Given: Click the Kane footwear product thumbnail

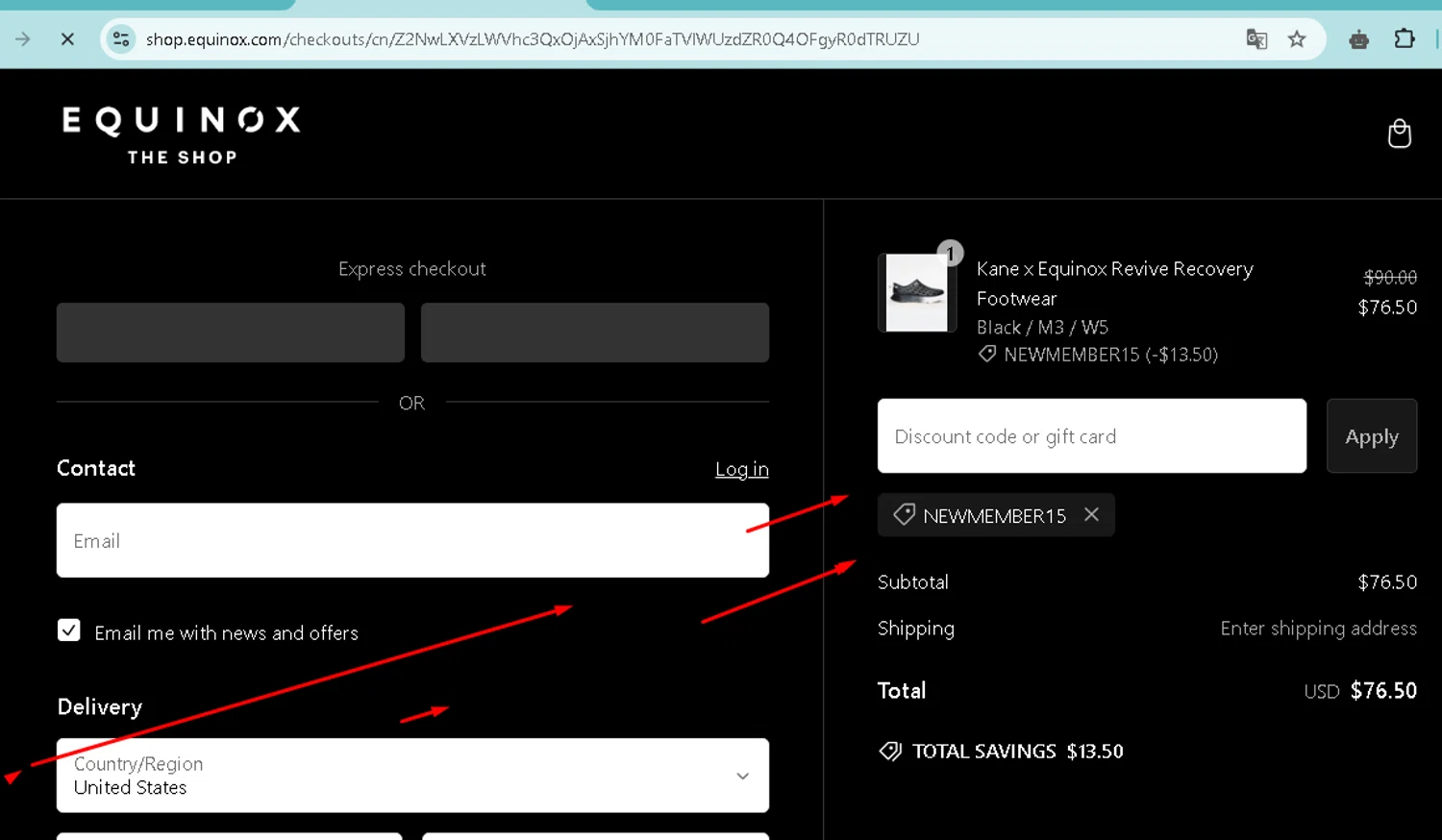Looking at the screenshot, I should point(916,292).
